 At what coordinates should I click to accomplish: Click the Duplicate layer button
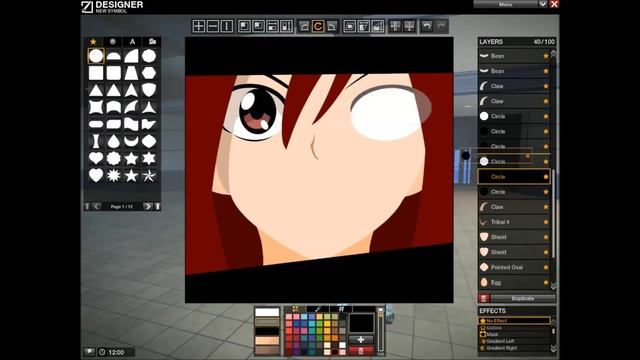coord(523,298)
